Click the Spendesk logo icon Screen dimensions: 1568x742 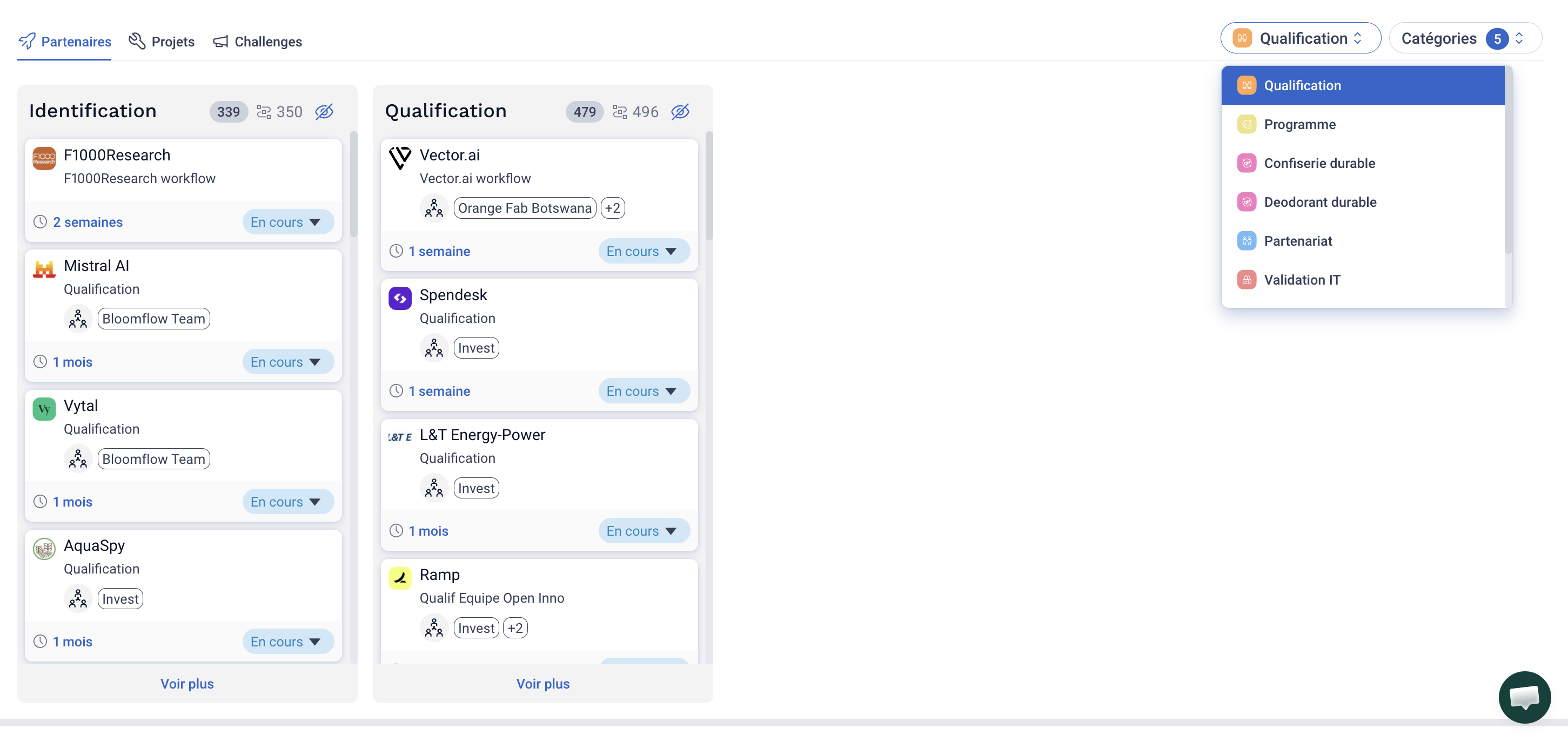click(400, 299)
